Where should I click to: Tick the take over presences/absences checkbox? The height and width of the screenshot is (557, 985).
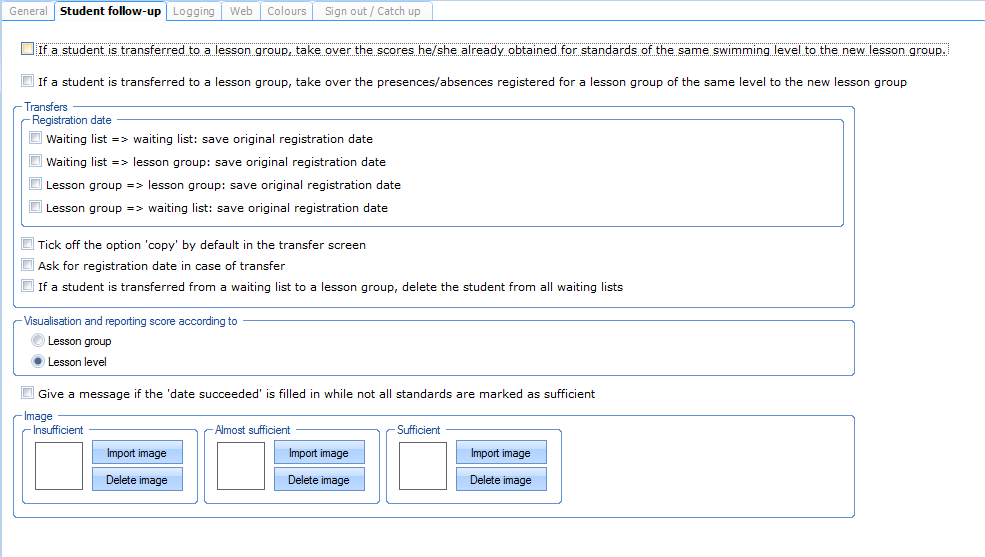(x=27, y=82)
